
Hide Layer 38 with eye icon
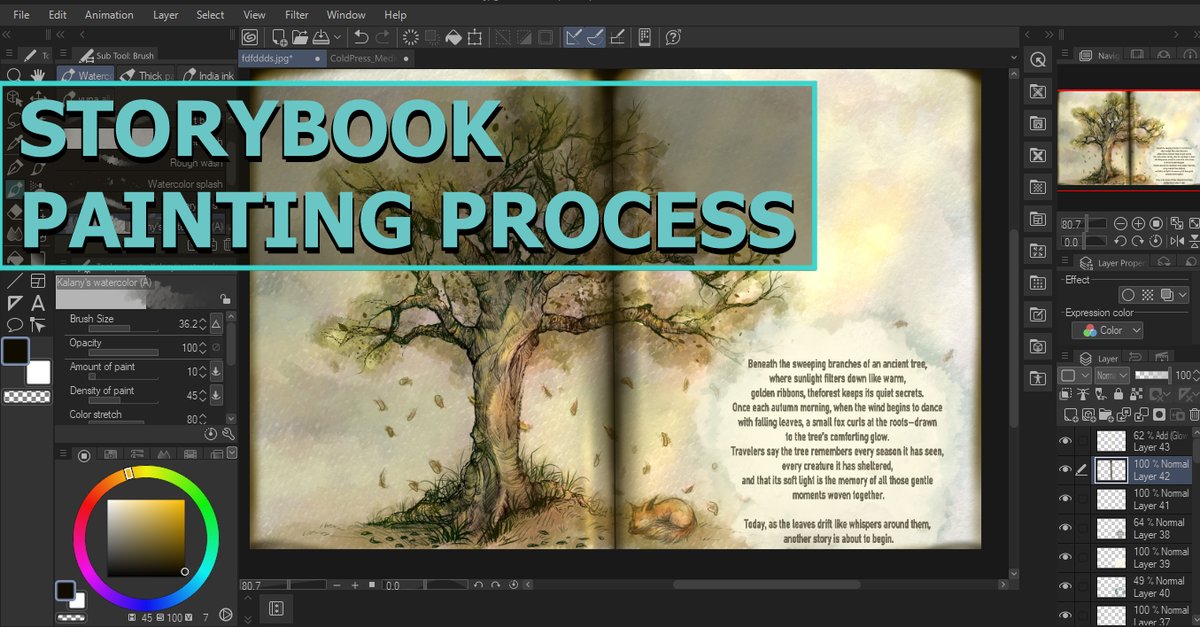[x=1065, y=528]
